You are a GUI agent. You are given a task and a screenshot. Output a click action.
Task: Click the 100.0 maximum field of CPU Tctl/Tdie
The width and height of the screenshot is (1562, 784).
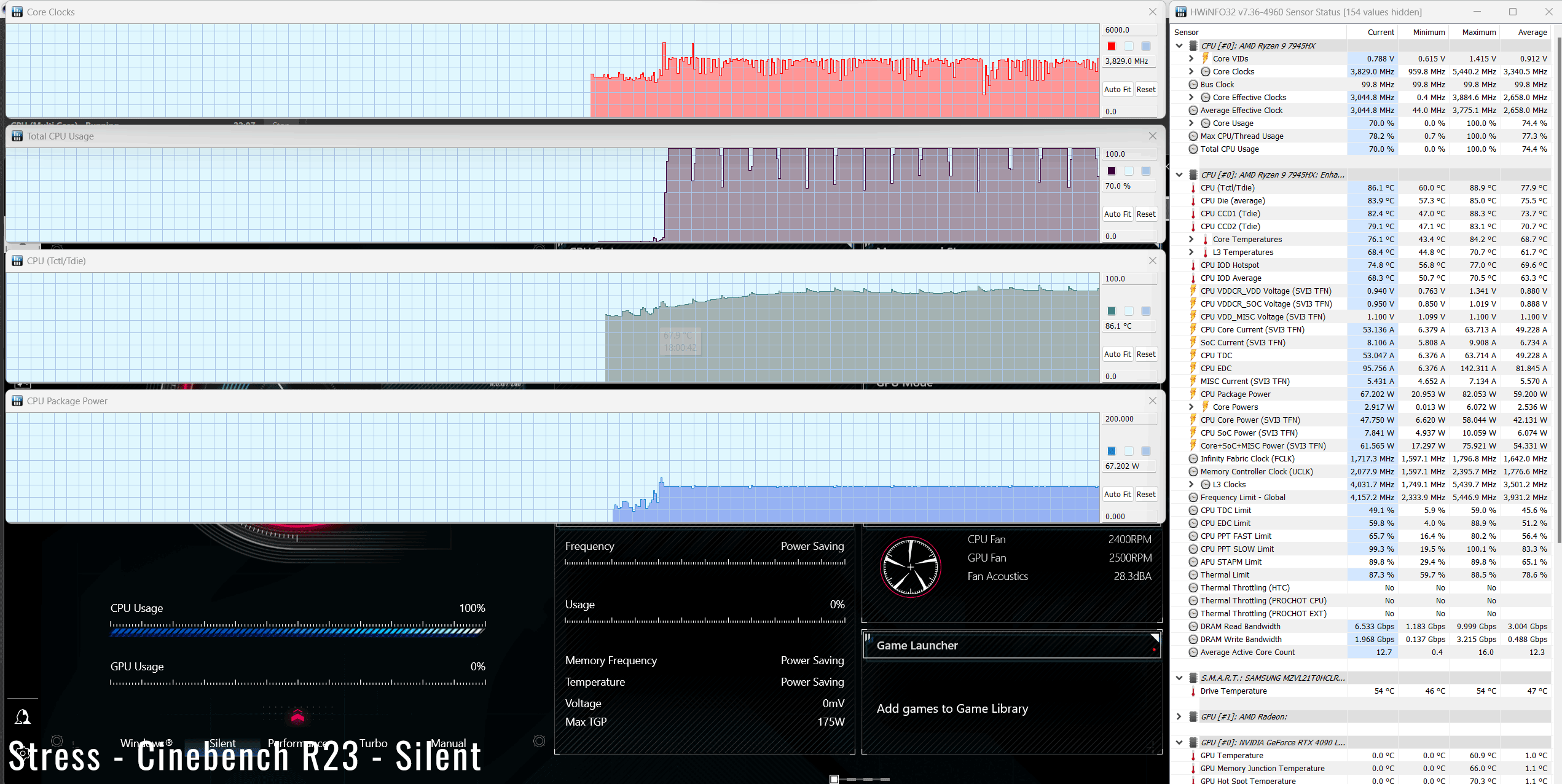(1129, 279)
